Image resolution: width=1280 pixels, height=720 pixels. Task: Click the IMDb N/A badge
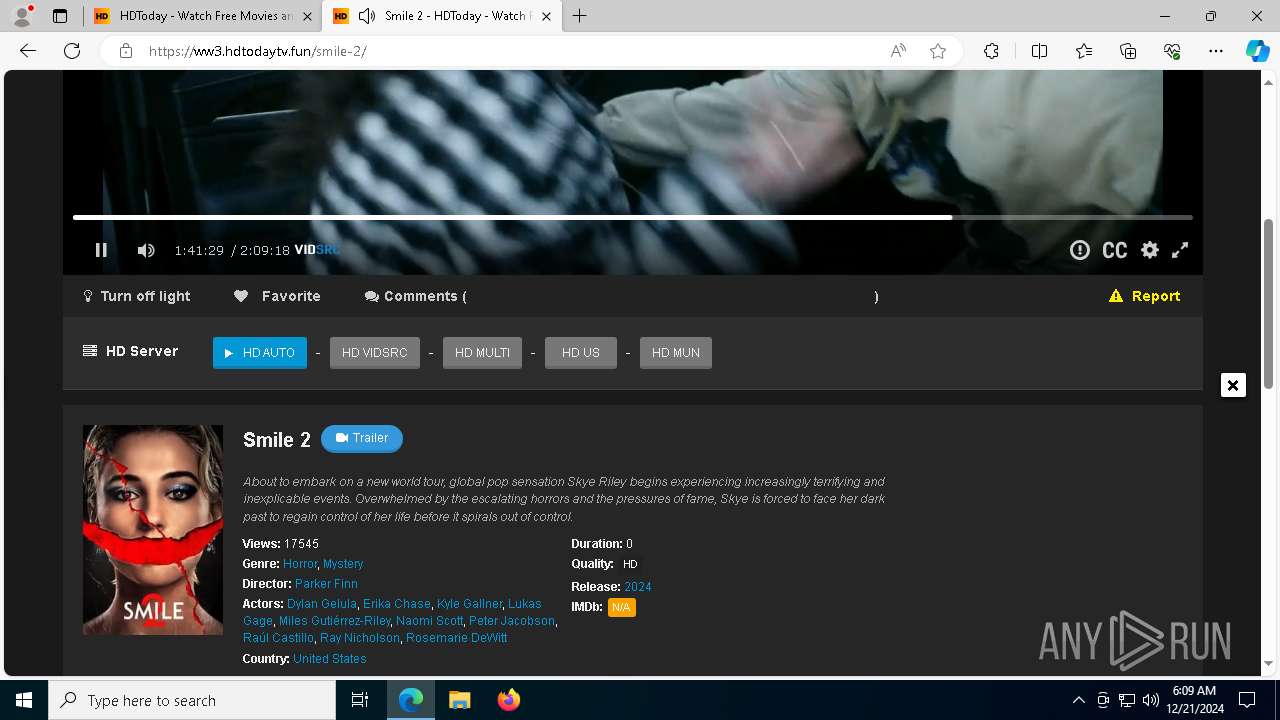click(x=621, y=607)
